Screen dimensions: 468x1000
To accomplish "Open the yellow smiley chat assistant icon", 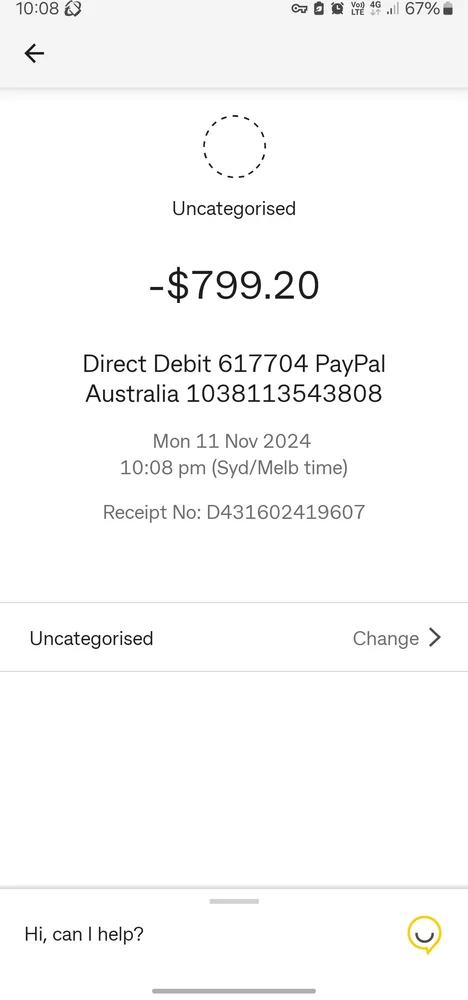I will point(424,934).
